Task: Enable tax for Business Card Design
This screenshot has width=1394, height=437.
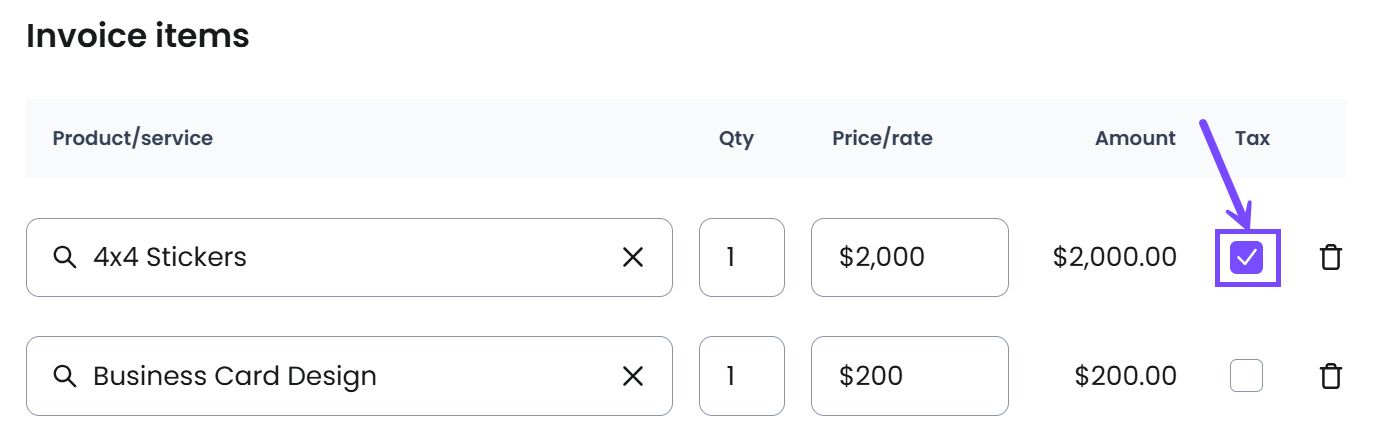Action: click(x=1247, y=376)
